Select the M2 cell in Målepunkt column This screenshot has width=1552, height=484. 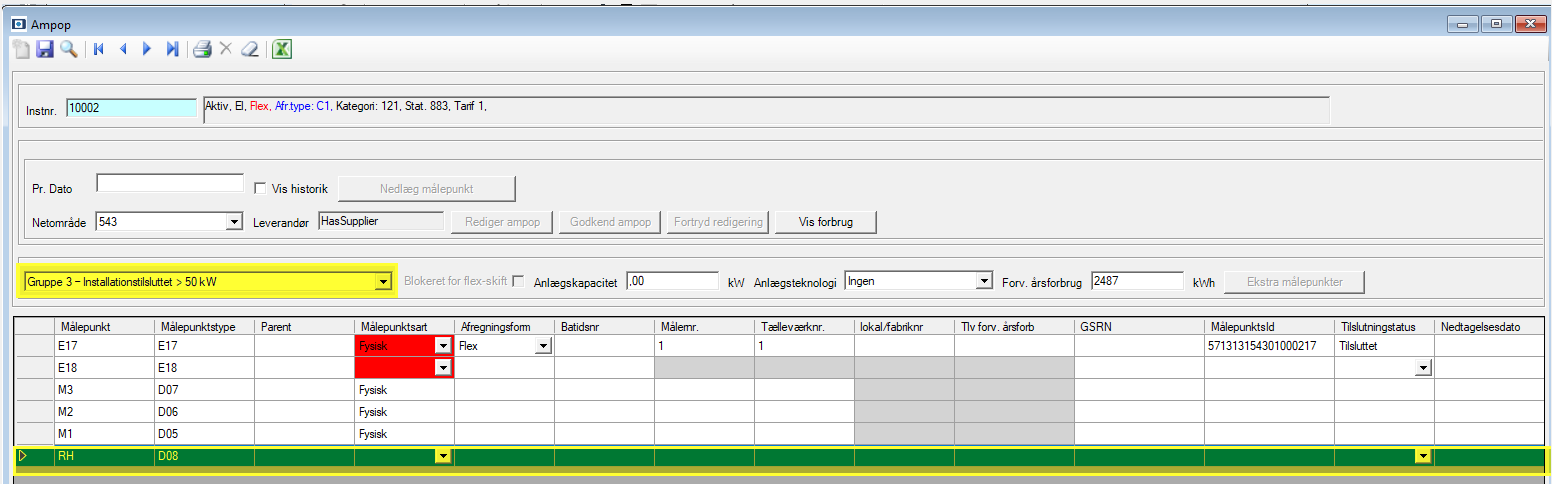(x=104, y=411)
